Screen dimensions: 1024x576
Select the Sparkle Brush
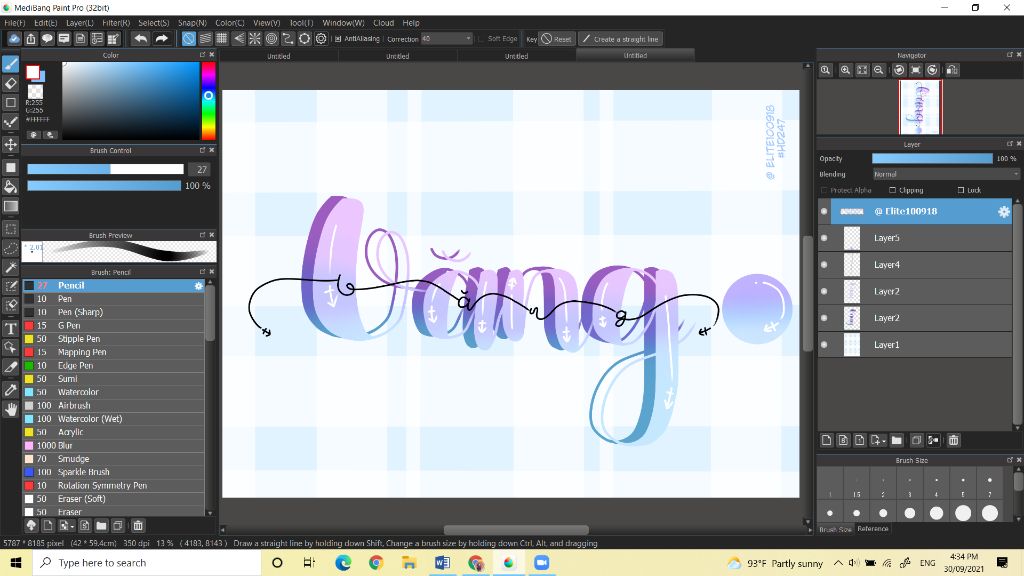click(114, 472)
